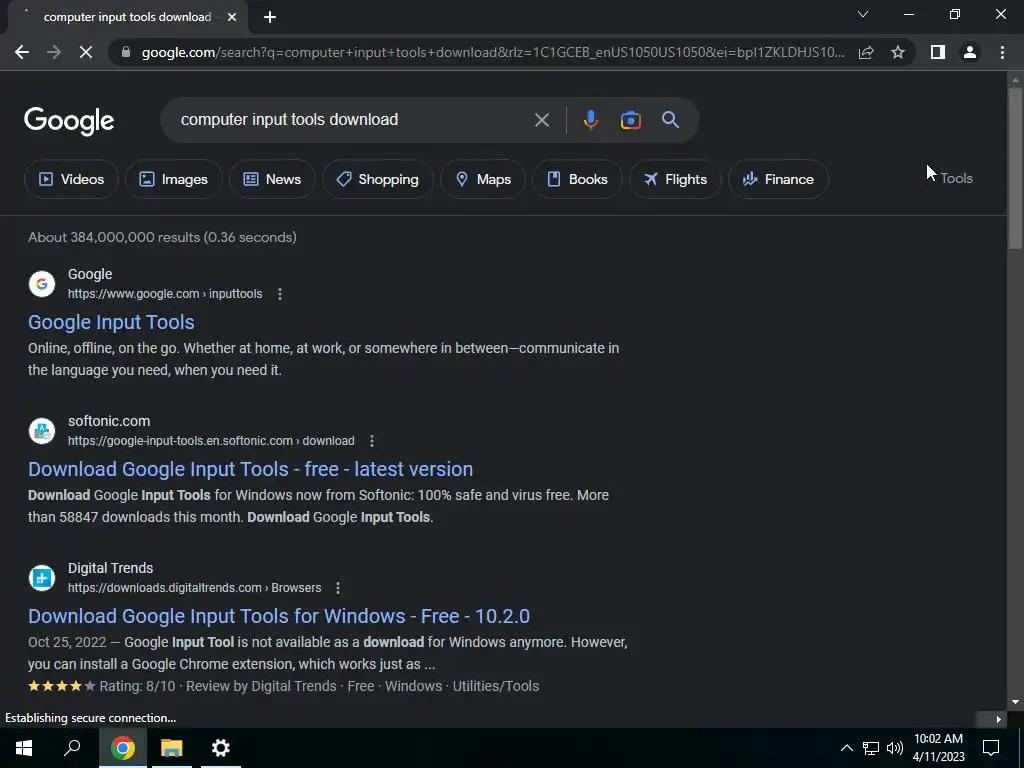Toggle the browser side panel
Image resolution: width=1024 pixels, height=768 pixels.
click(x=938, y=52)
